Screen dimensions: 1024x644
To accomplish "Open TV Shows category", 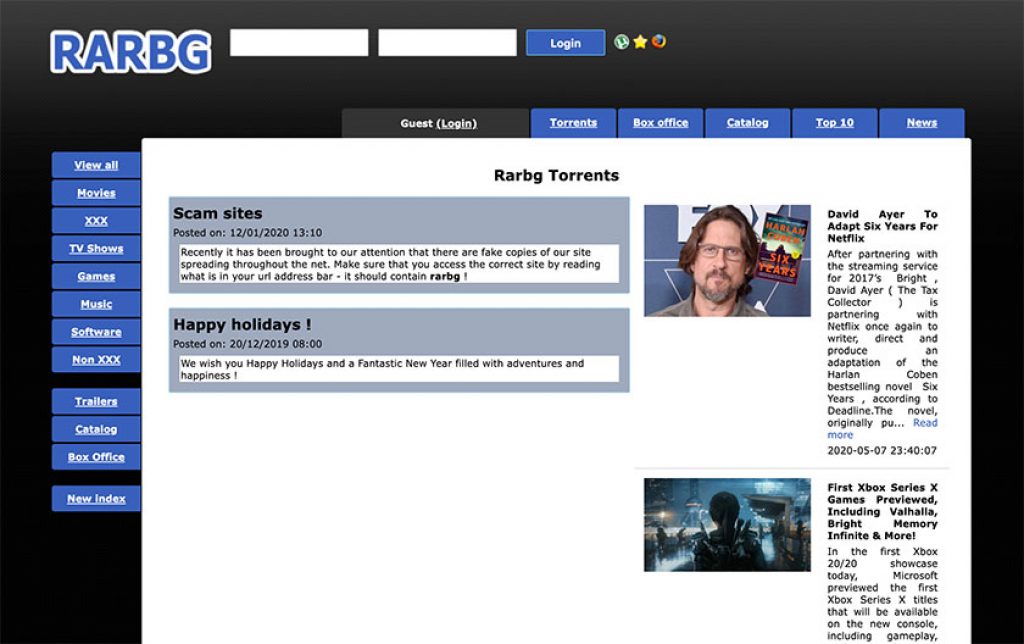I will [96, 248].
